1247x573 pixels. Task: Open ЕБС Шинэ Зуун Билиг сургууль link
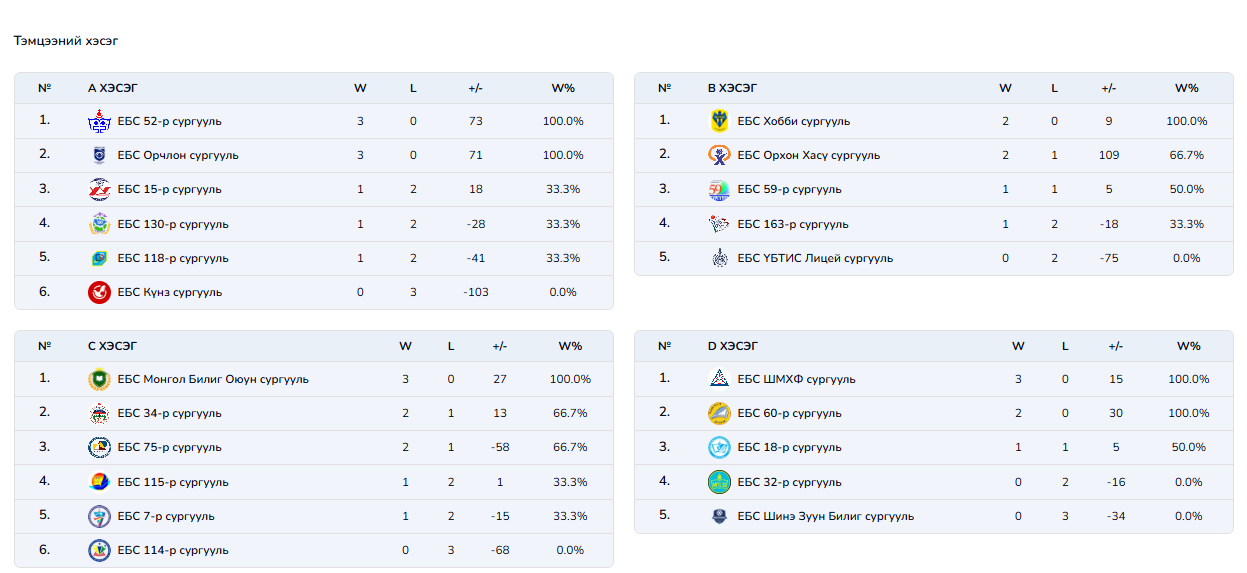point(825,516)
